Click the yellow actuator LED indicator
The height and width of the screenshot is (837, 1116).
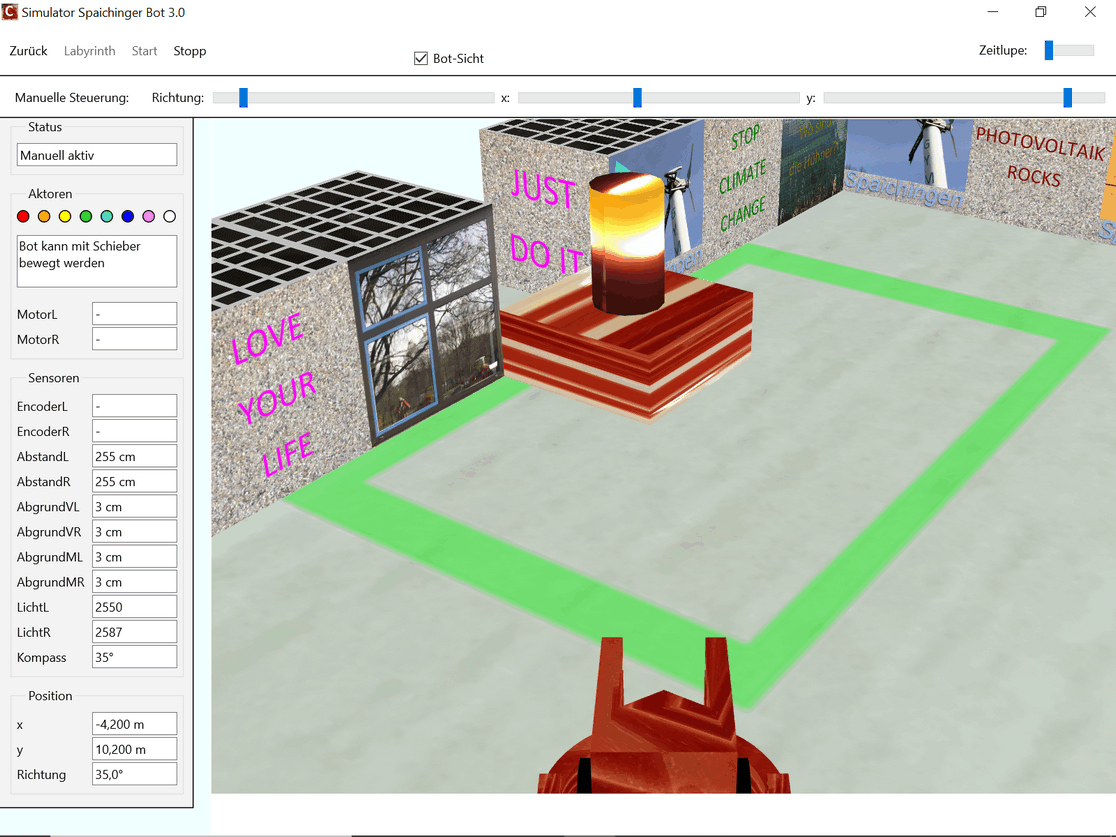click(x=65, y=216)
